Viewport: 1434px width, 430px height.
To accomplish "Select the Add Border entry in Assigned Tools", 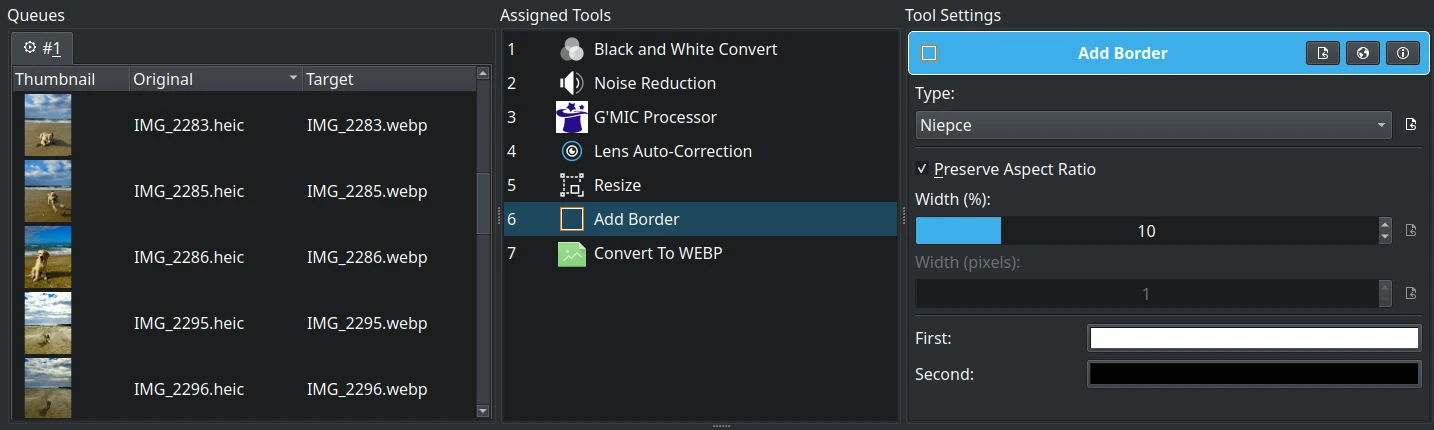I will tap(636, 219).
